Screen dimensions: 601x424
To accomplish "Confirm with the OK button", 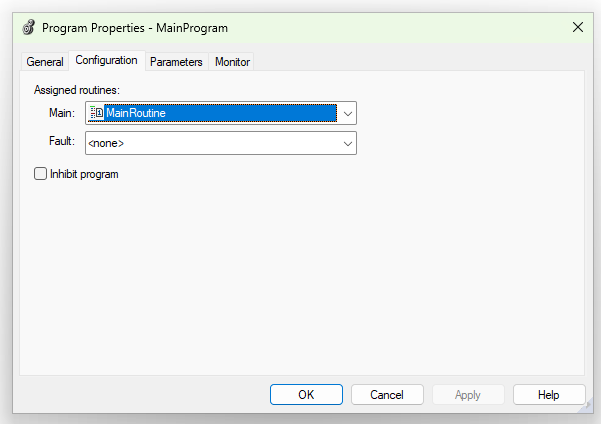I will coord(306,394).
